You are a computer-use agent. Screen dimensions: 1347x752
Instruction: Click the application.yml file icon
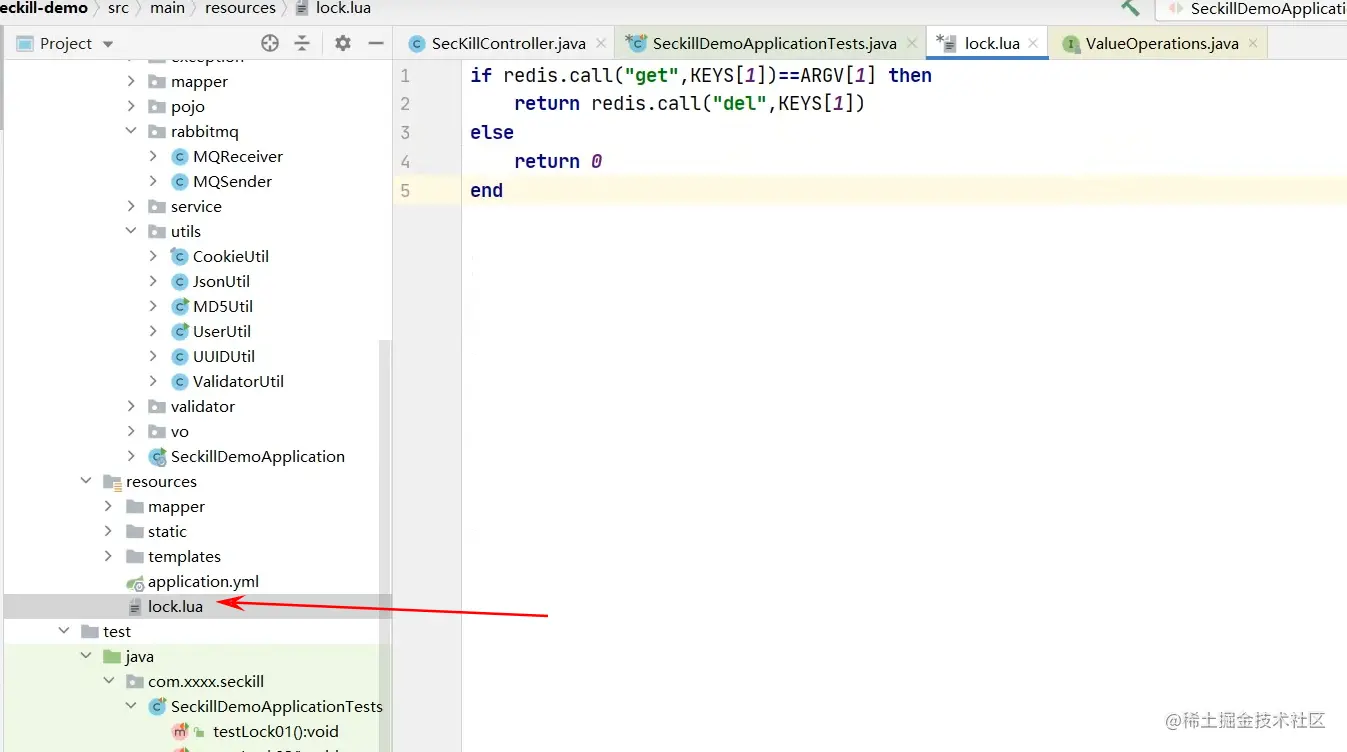pos(135,582)
